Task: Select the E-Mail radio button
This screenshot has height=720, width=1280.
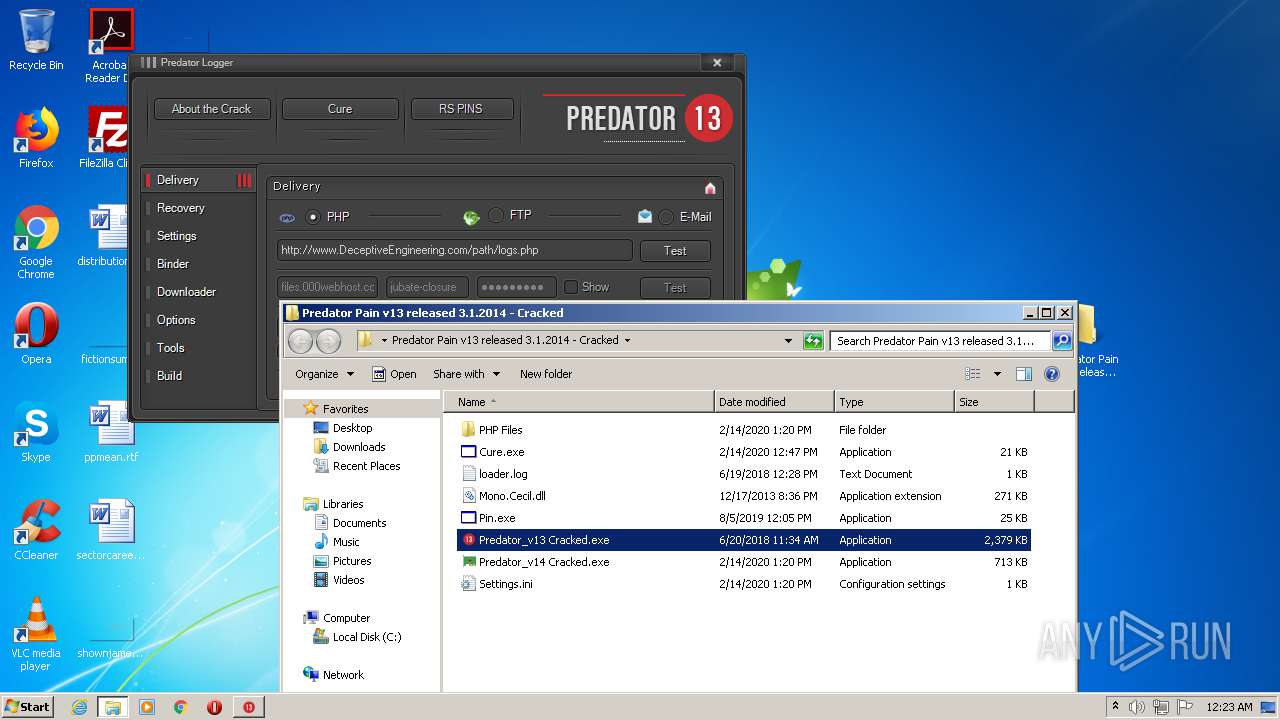Action: coord(666,217)
